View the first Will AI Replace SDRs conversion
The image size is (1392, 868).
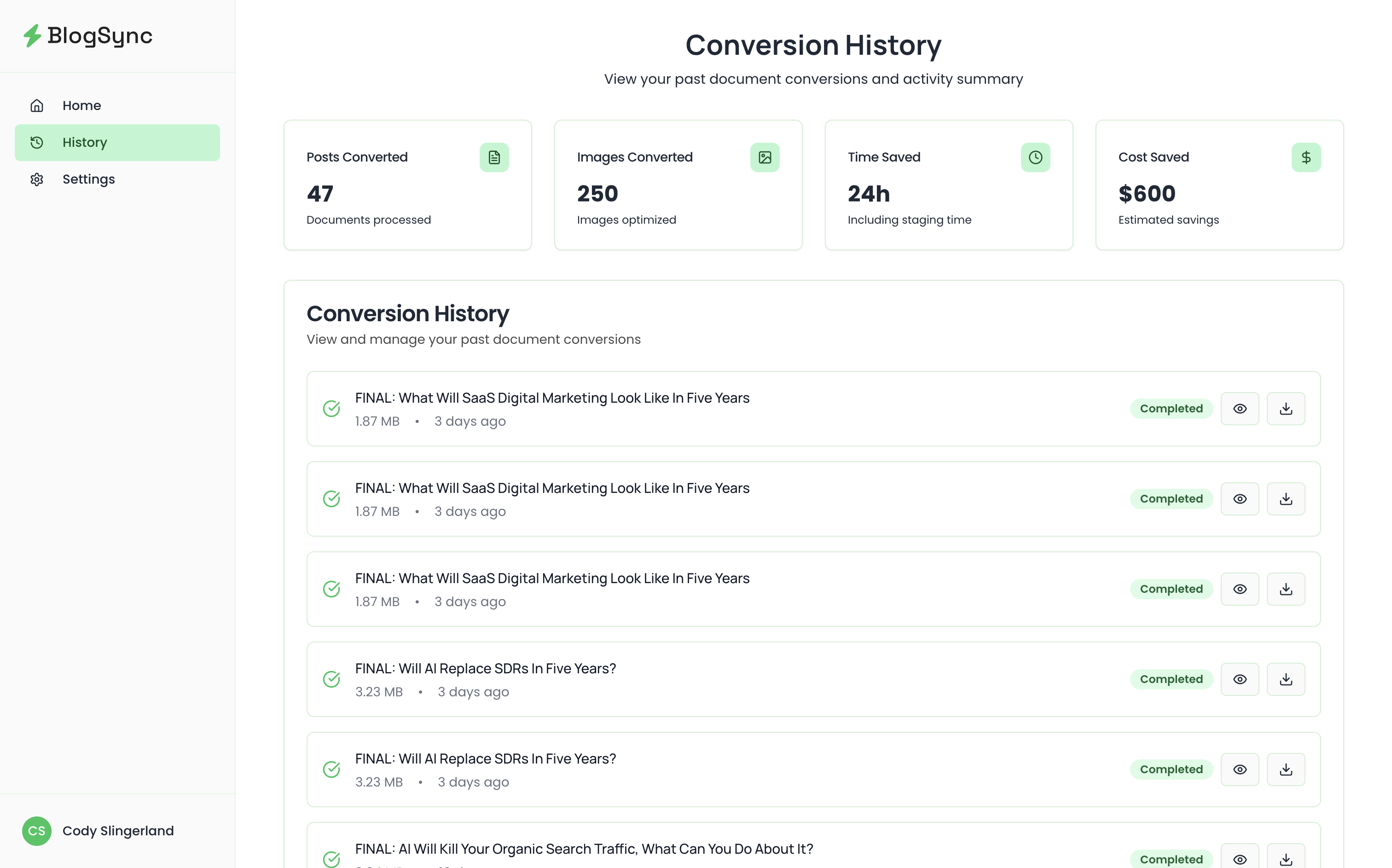point(1239,679)
